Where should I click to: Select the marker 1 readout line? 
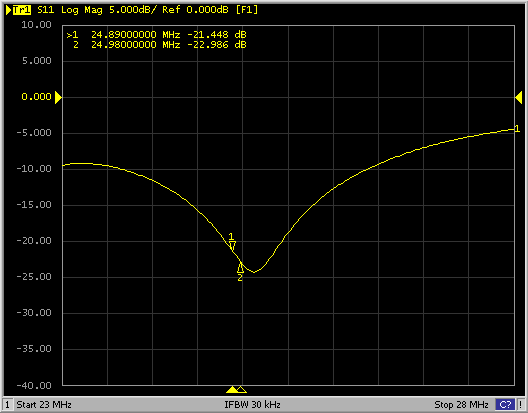click(157, 35)
